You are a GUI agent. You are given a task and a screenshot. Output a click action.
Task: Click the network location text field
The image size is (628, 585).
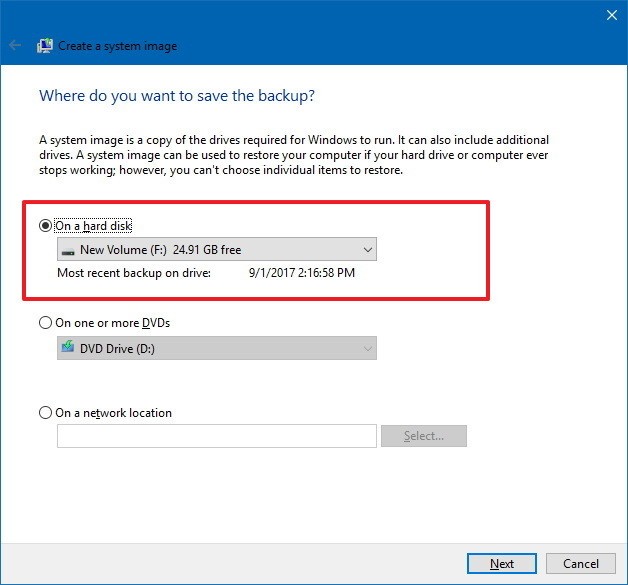(x=217, y=436)
